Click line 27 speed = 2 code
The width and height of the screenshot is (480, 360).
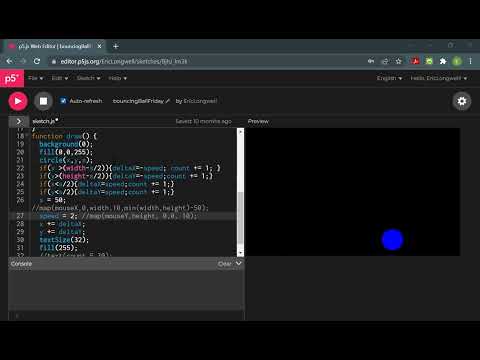click(x=118, y=216)
